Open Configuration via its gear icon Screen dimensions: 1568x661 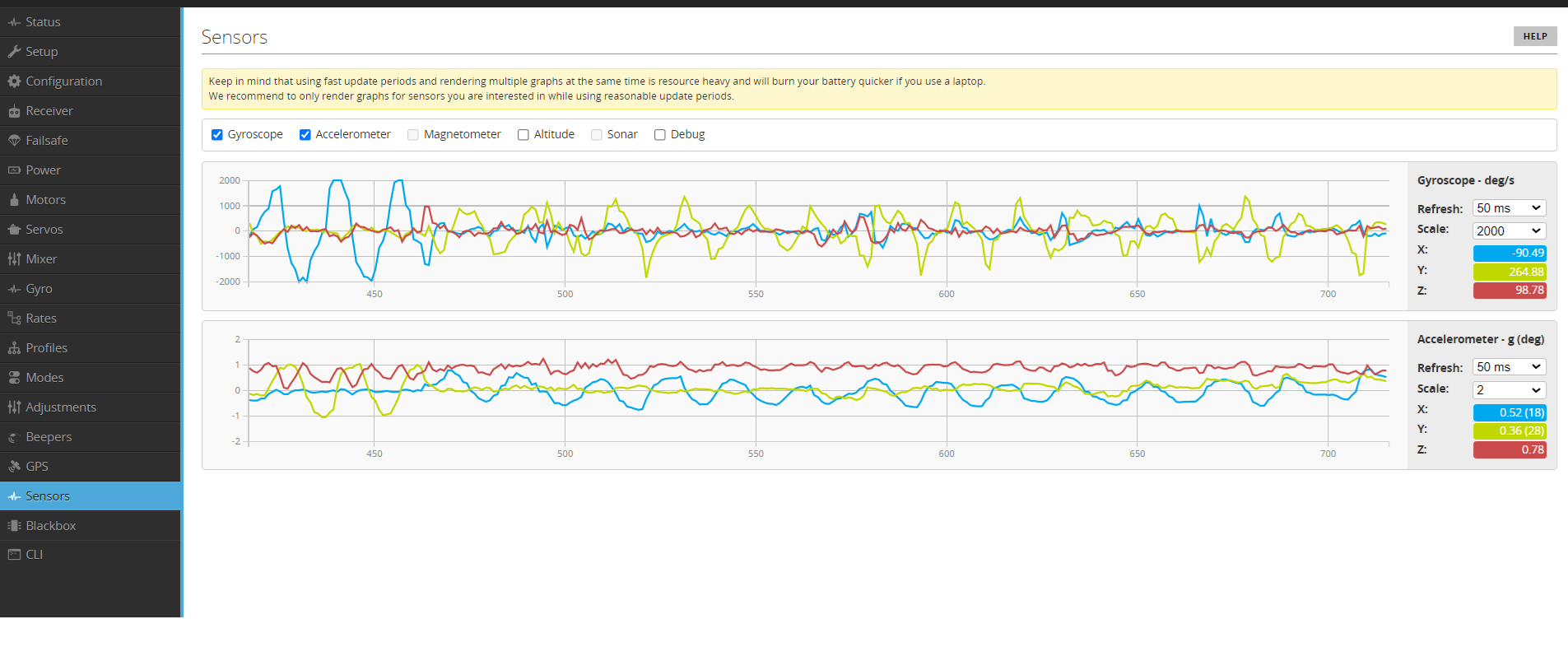(14, 81)
